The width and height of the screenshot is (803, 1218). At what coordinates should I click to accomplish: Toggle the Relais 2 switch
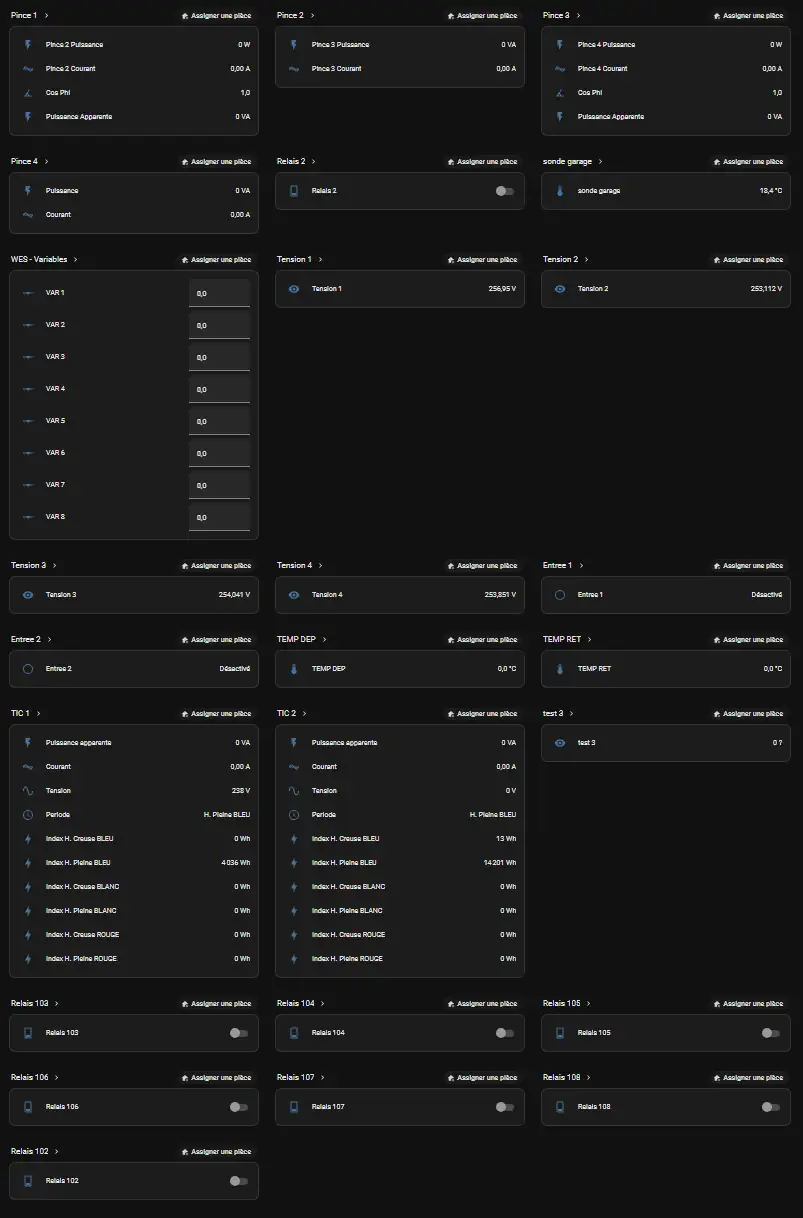click(x=505, y=191)
